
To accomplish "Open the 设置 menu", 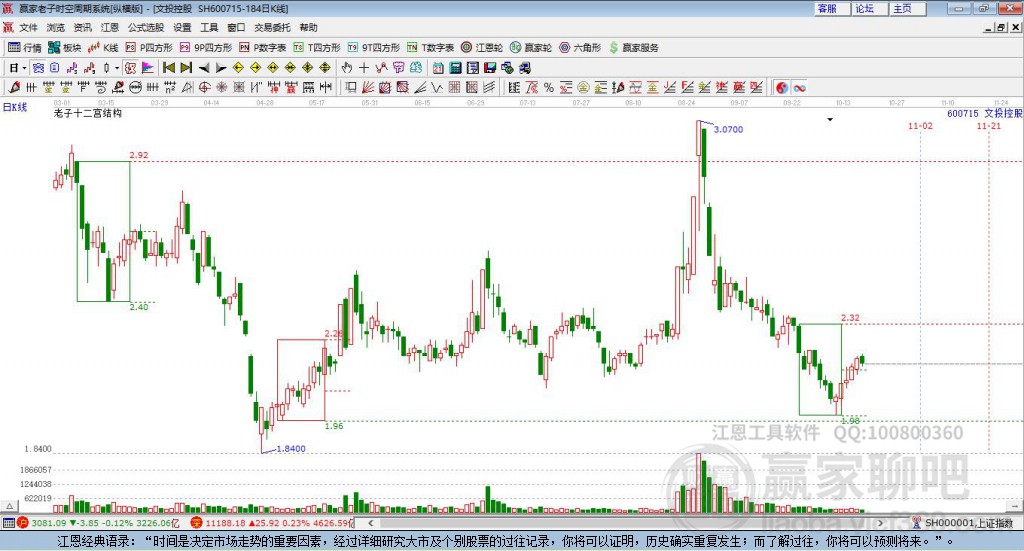I will (182, 27).
